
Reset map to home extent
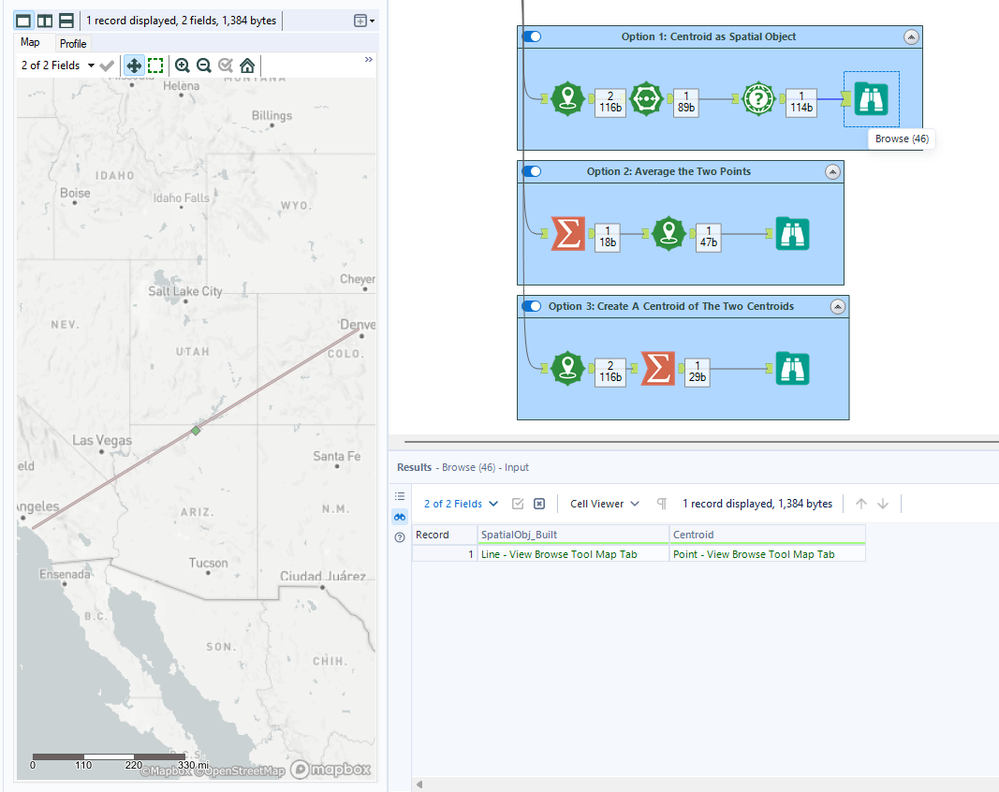tap(247, 65)
